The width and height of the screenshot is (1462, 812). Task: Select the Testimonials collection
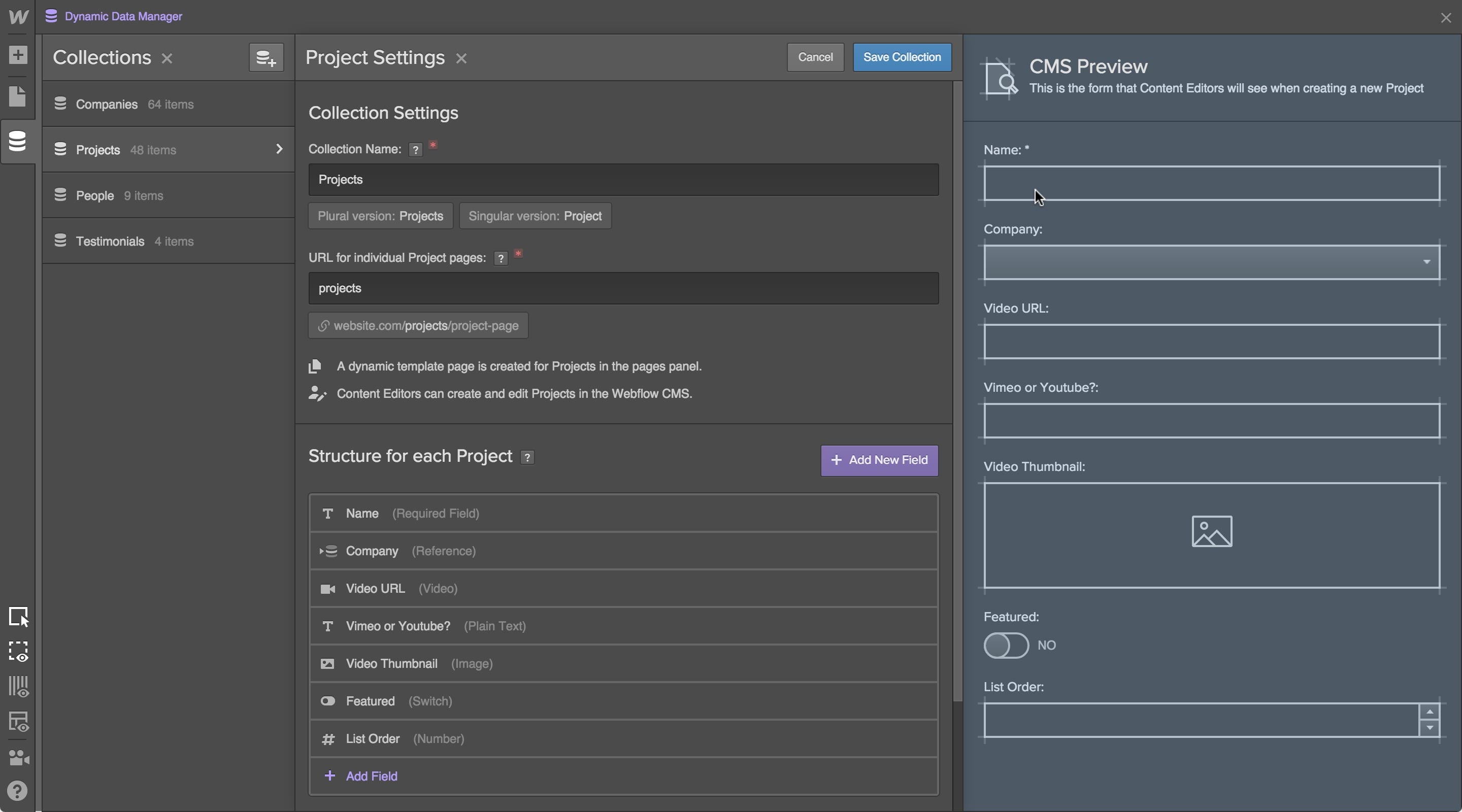[x=110, y=241]
